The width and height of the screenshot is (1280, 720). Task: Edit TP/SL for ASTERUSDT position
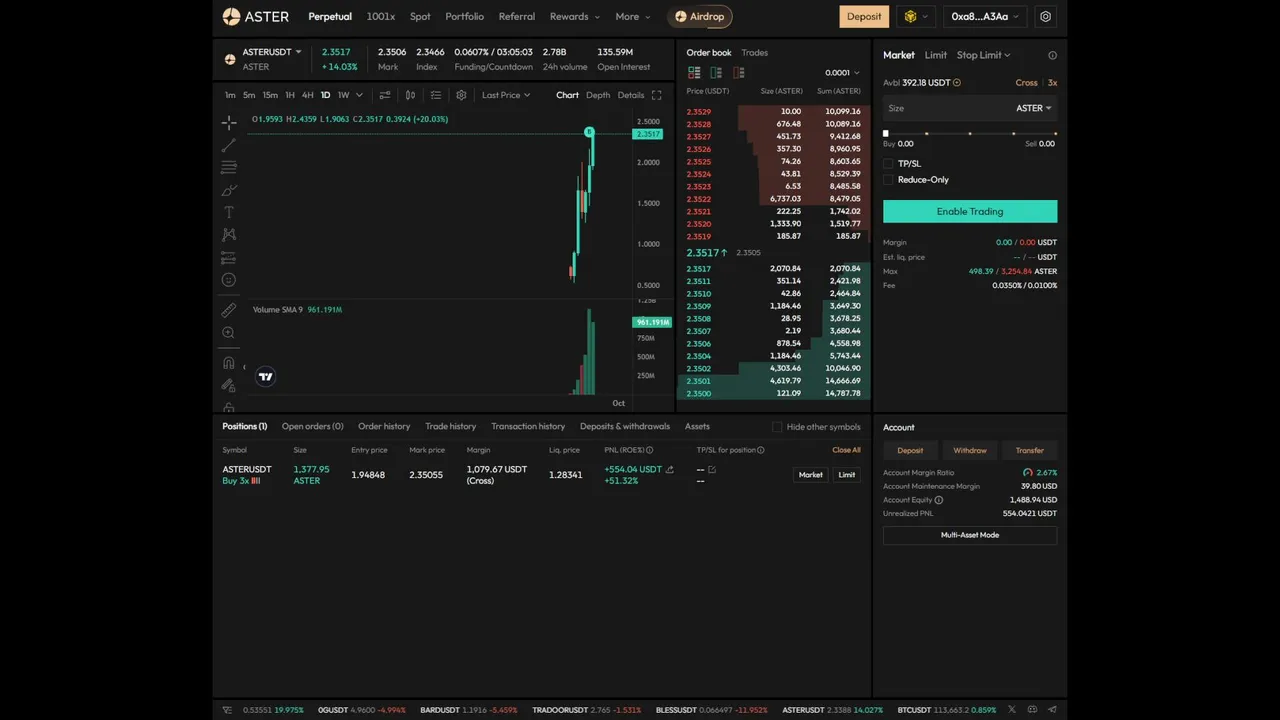712,469
